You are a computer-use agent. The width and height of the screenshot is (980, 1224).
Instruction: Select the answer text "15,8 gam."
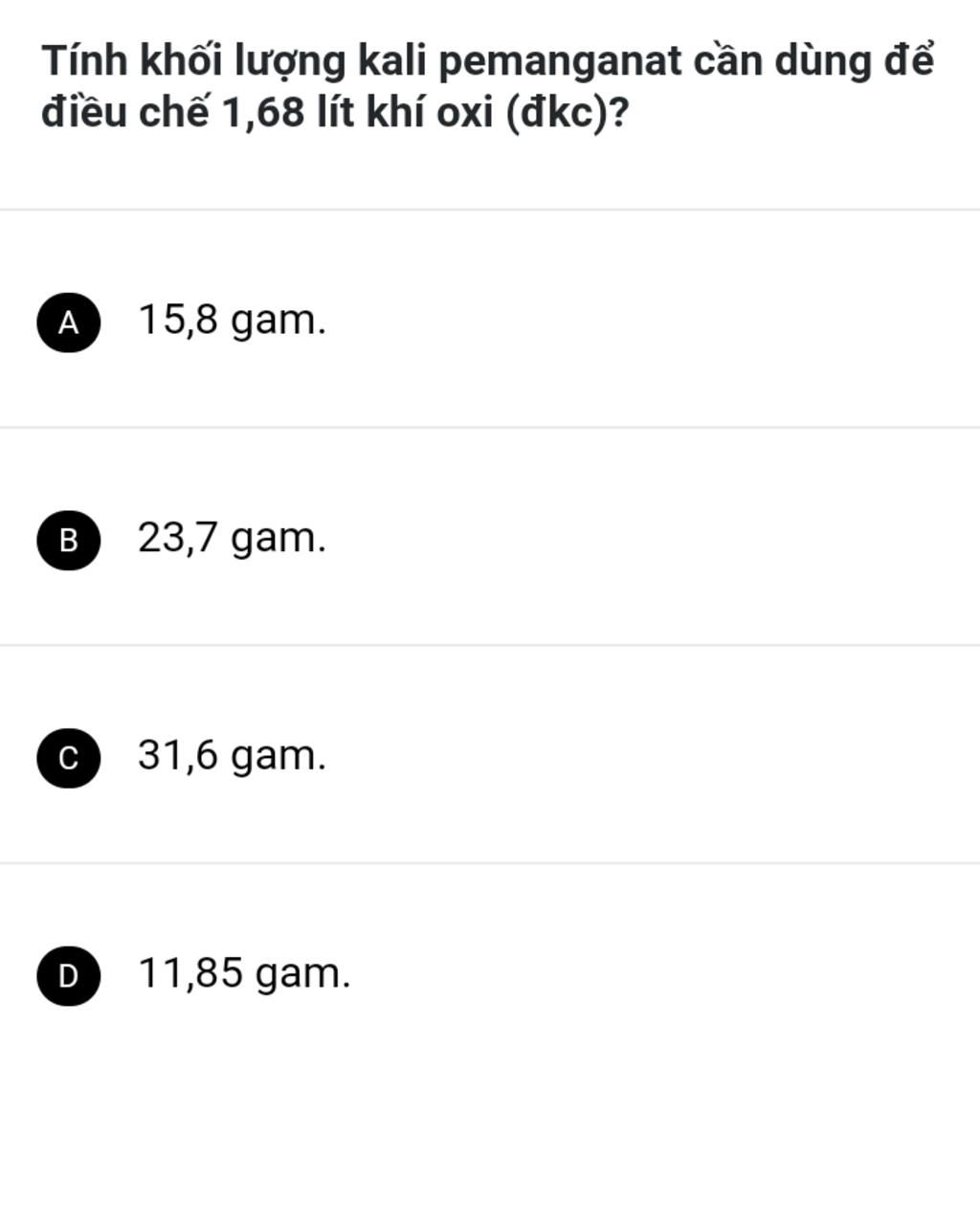(233, 320)
